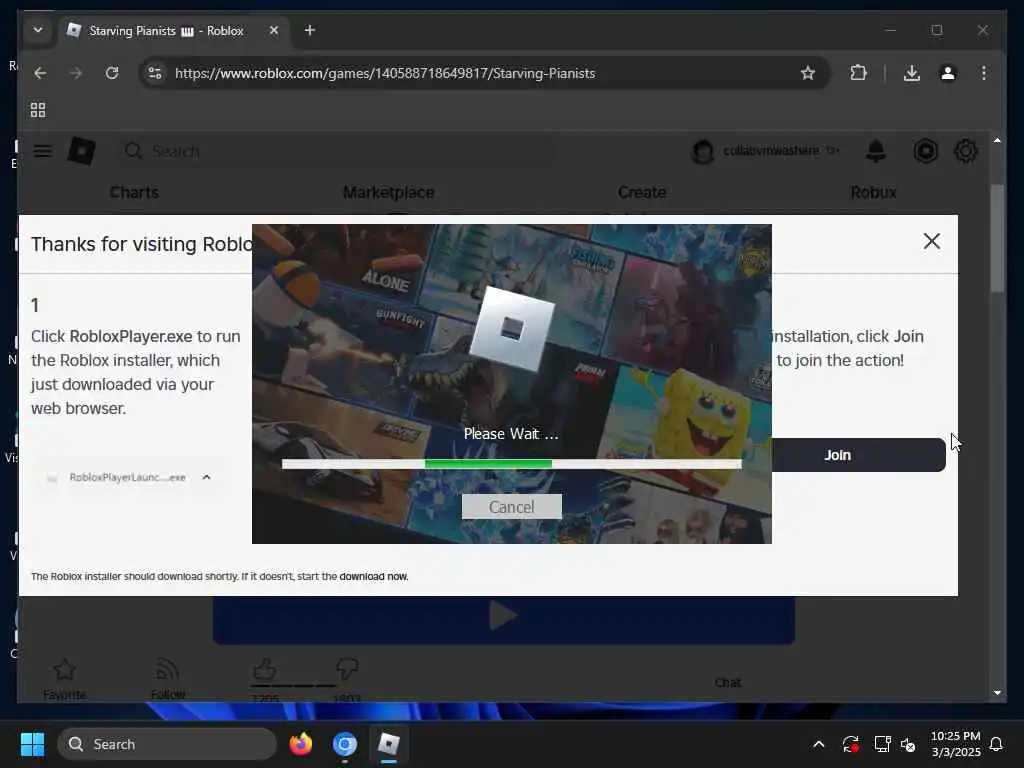The height and width of the screenshot is (768, 1024).
Task: Go to Marketplace tab
Action: pyautogui.click(x=389, y=192)
